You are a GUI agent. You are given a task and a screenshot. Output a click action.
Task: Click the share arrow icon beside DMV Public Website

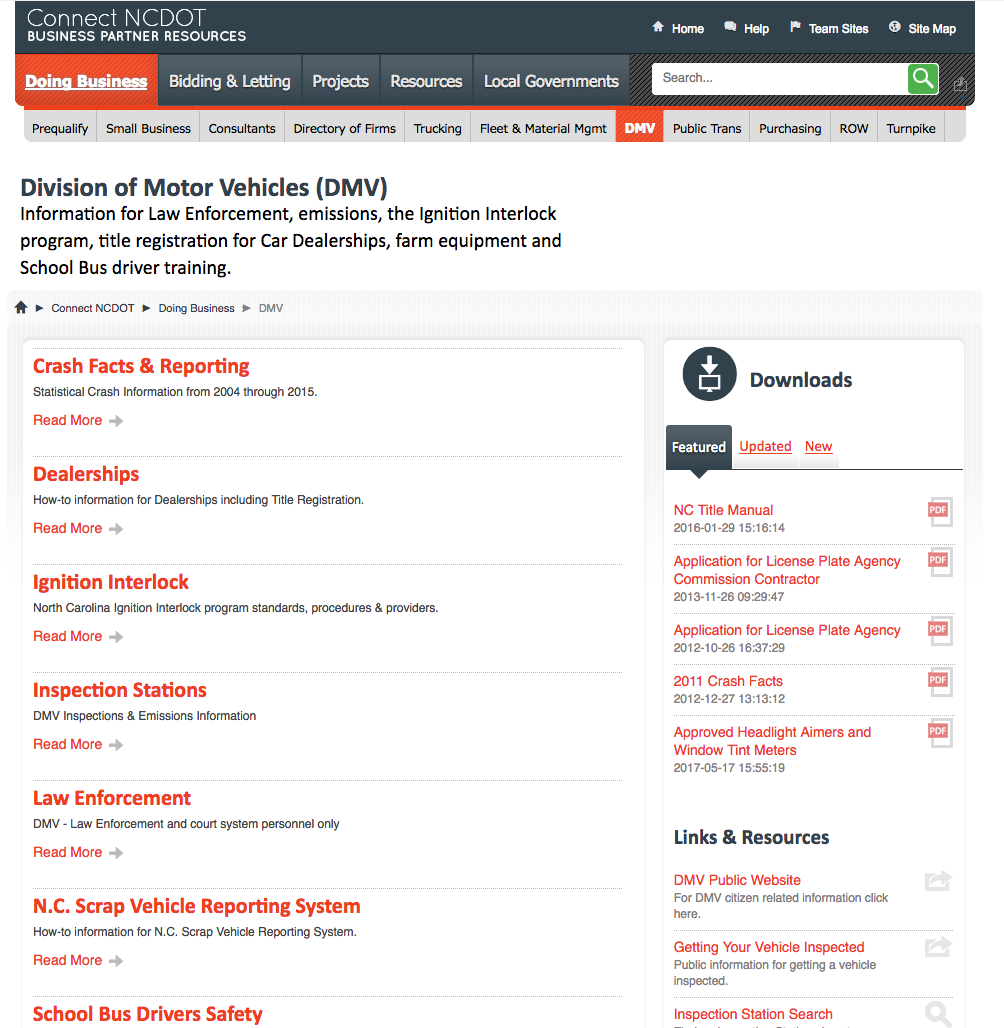tap(938, 881)
